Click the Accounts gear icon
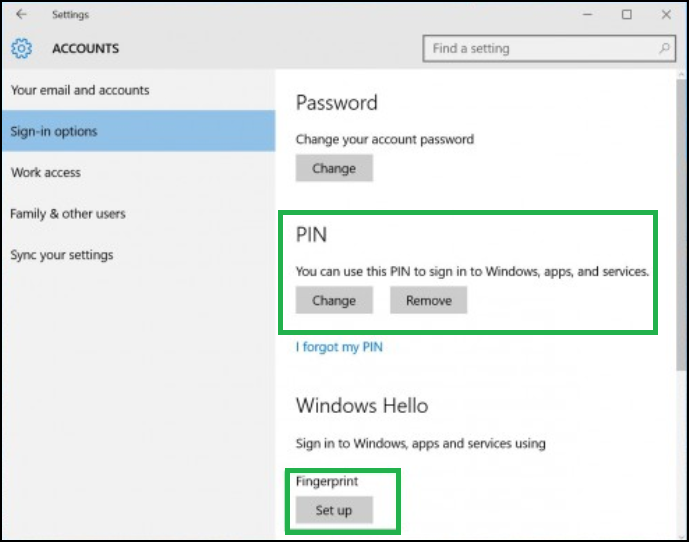 tap(22, 48)
